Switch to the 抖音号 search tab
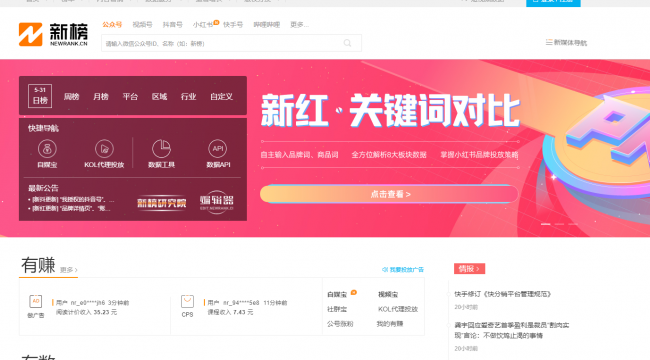The height and width of the screenshot is (360, 650). click(x=172, y=24)
